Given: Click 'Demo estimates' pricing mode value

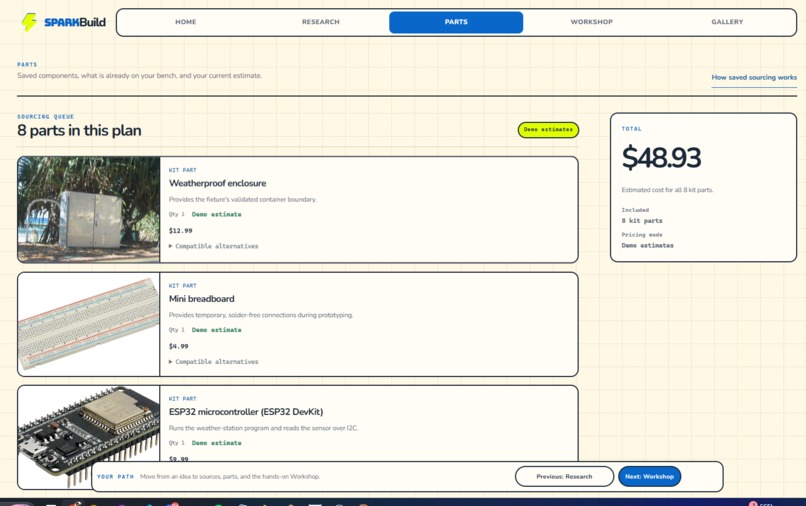Looking at the screenshot, I should coord(648,246).
